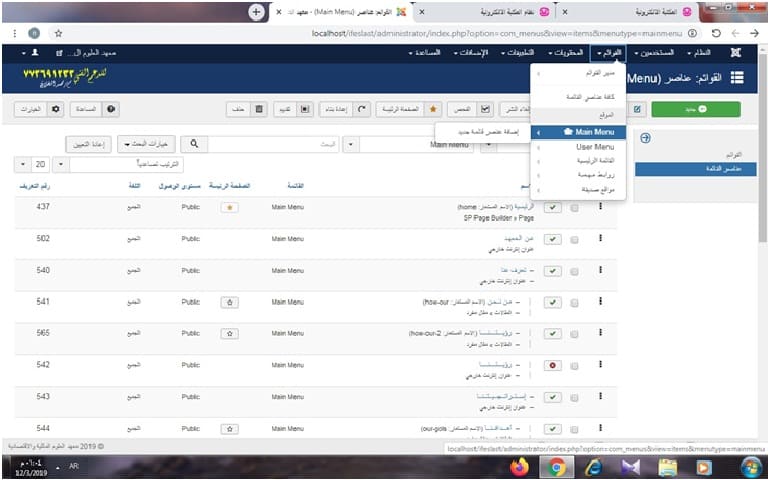
Task: Click the إعادة التعيين reset button
Action: pos(89,144)
